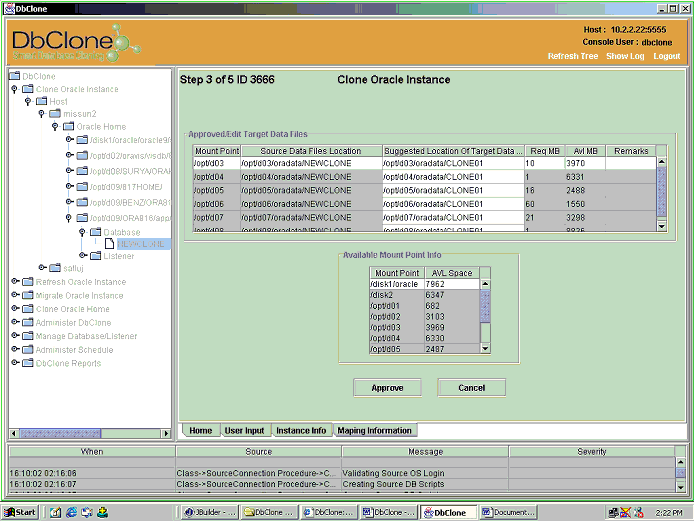This screenshot has height=521, width=694.
Task: Collapse the Host tree node
Action: click(28, 101)
